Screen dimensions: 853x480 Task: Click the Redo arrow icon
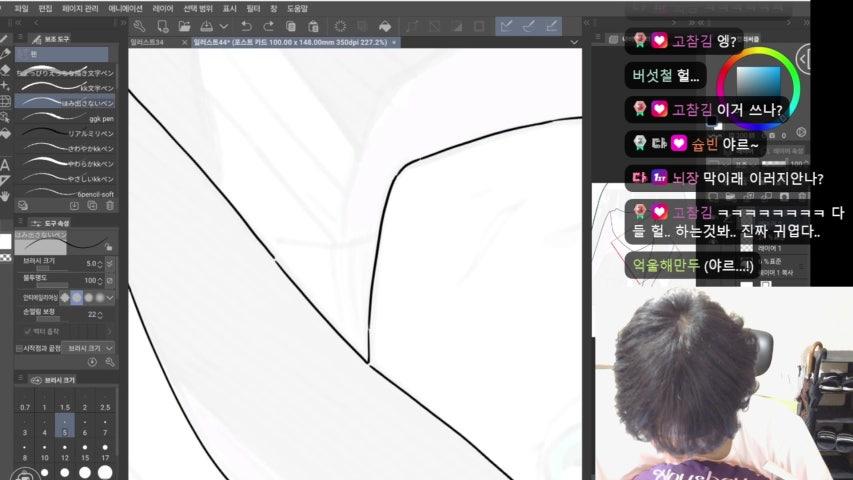tap(268, 26)
